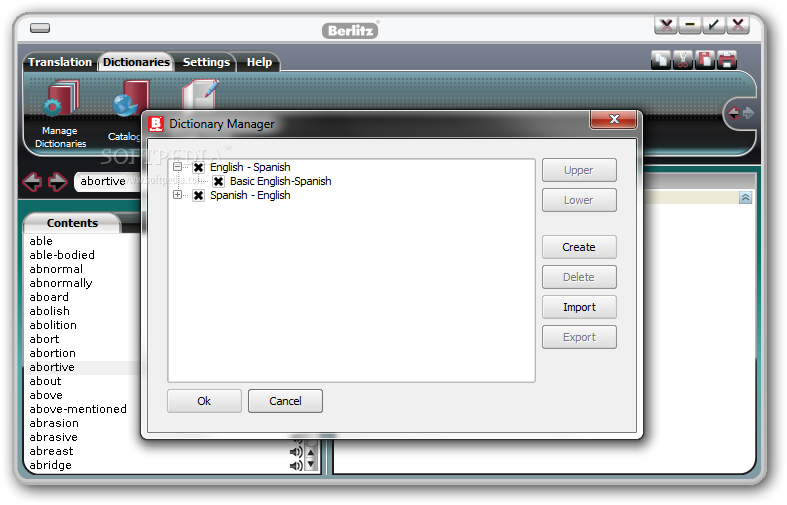
Task: Click the red printer icon
Action: pos(727,60)
